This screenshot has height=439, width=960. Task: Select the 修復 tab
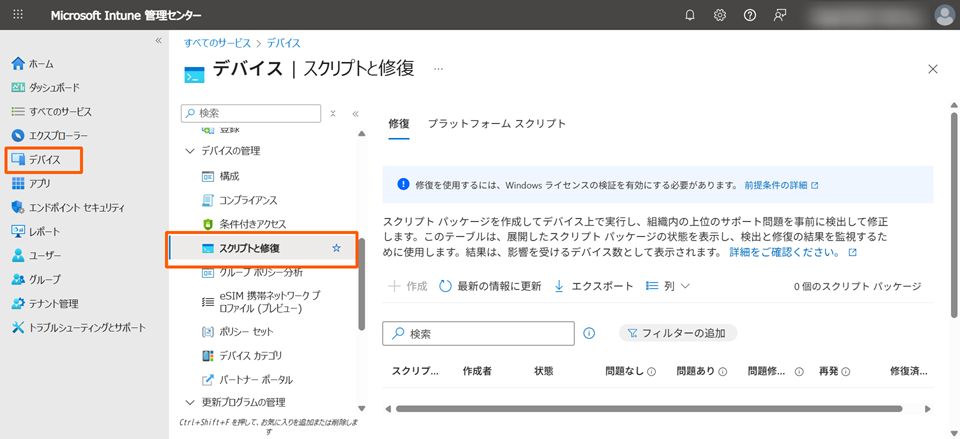(x=398, y=124)
